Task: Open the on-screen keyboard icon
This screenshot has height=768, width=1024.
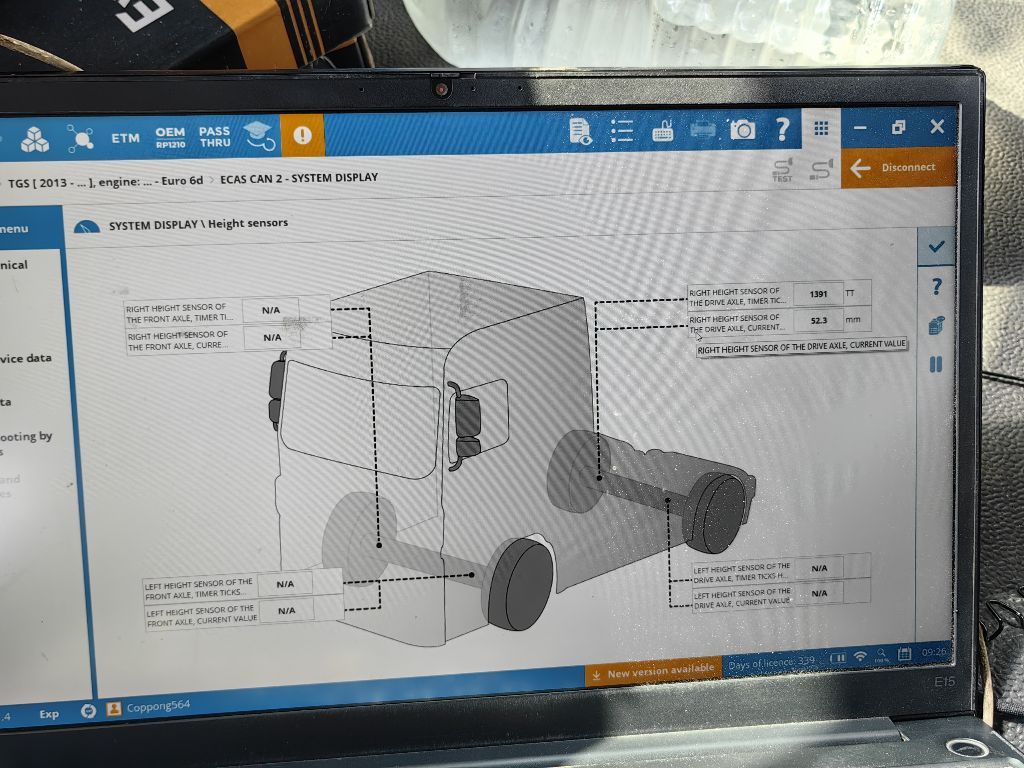Action: tap(662, 130)
